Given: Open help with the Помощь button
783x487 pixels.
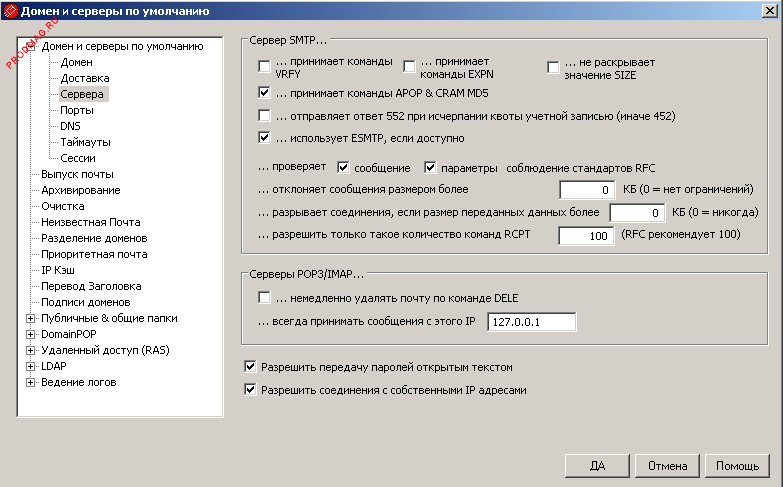Looking at the screenshot, I should click(x=737, y=466).
